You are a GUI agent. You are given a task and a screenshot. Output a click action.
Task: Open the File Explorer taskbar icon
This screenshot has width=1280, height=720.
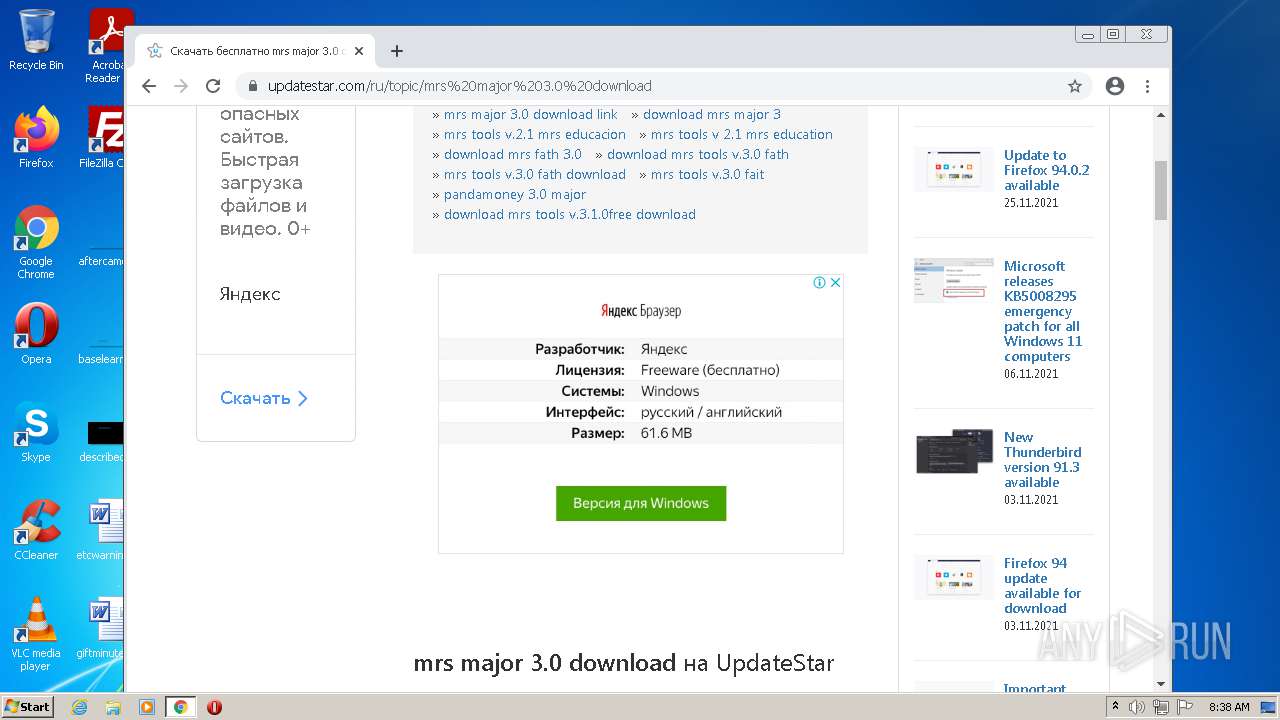coord(113,707)
